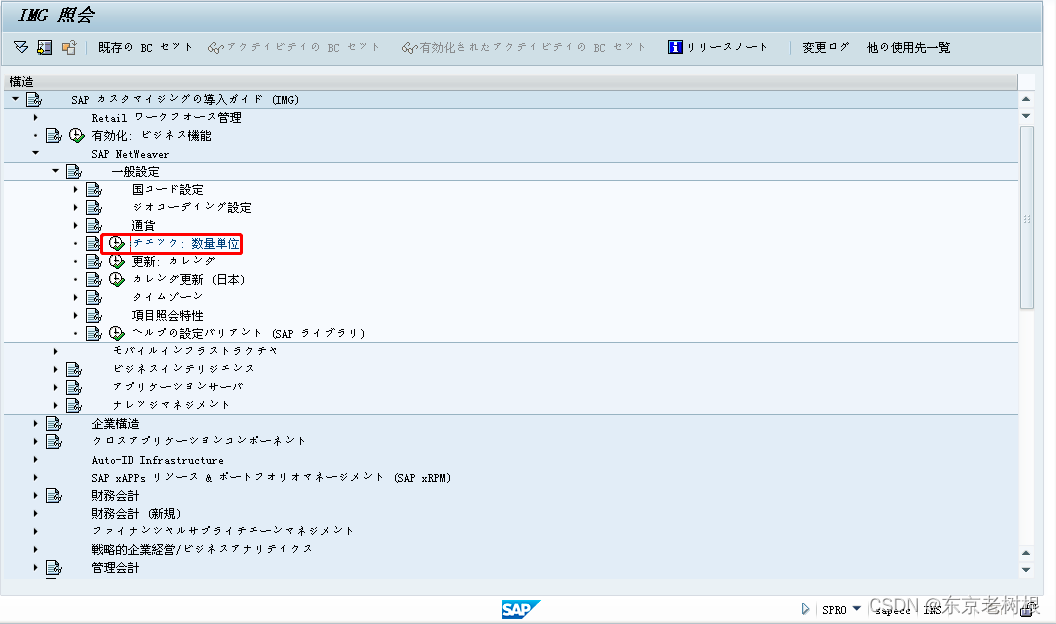Select カレンダ更新 (日本) entry text

click(x=188, y=279)
